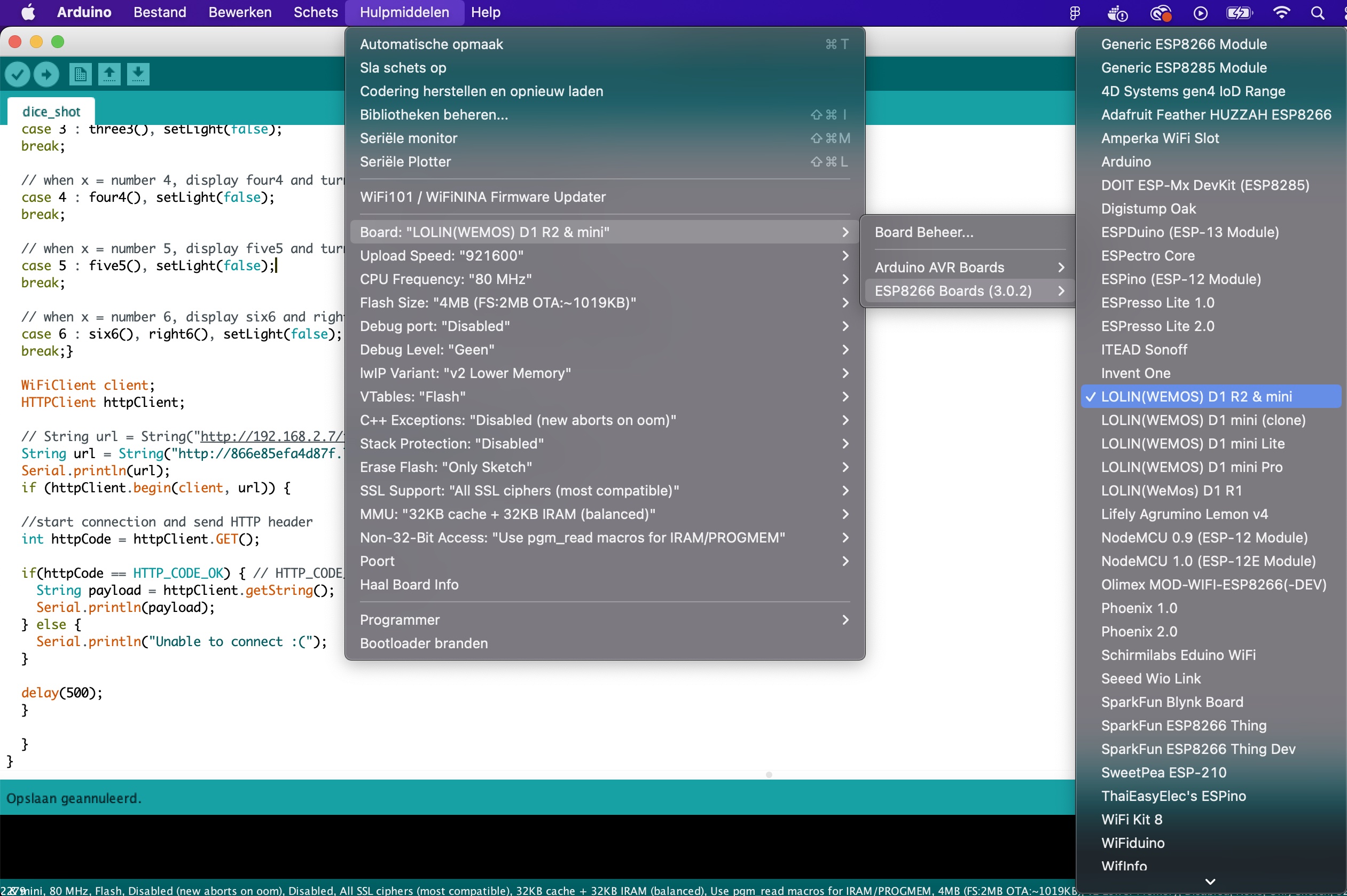The image size is (1347, 896).
Task: Click in the code editor at delay(500) line
Action: tap(62, 693)
